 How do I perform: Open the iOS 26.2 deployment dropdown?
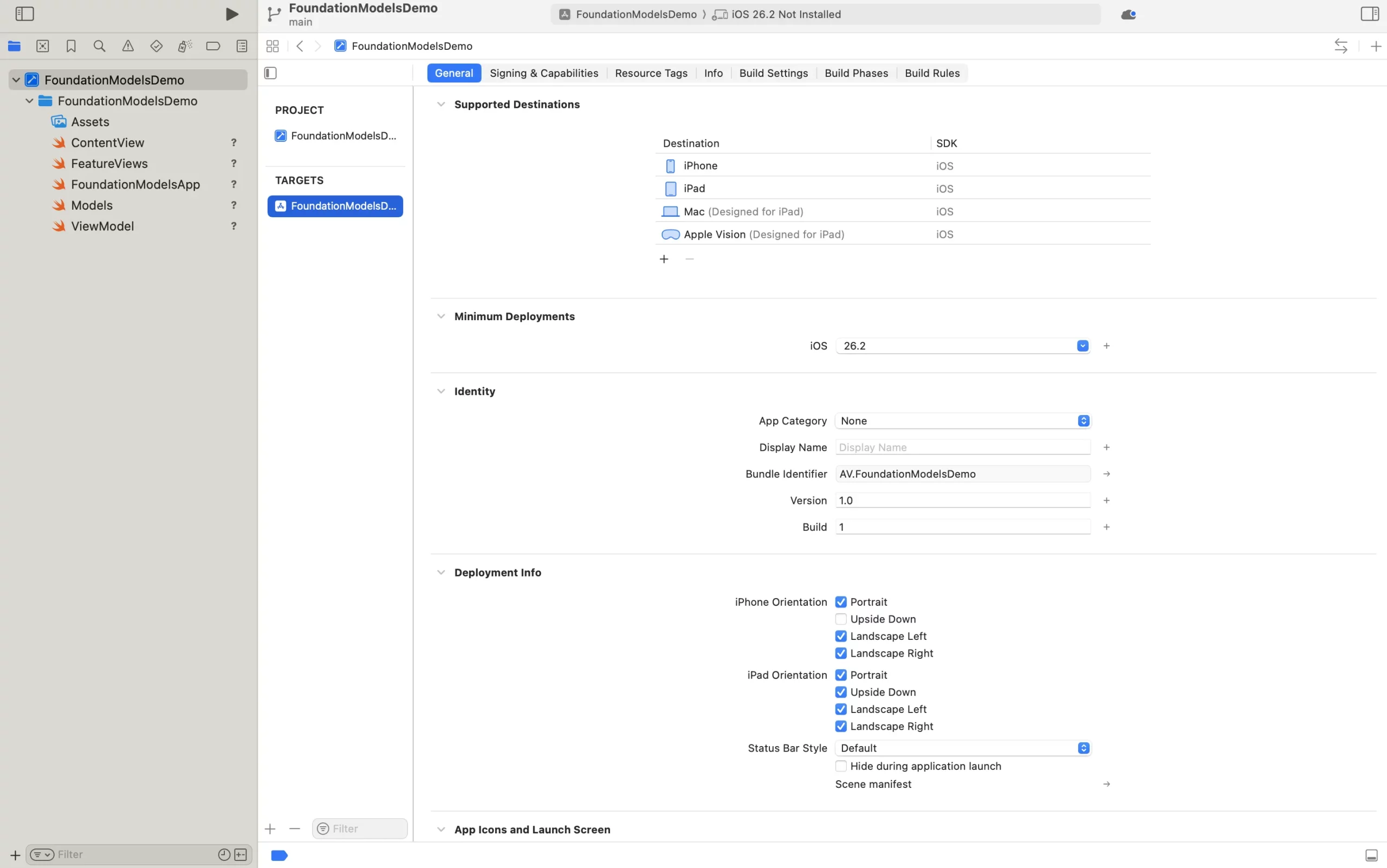(1082, 346)
